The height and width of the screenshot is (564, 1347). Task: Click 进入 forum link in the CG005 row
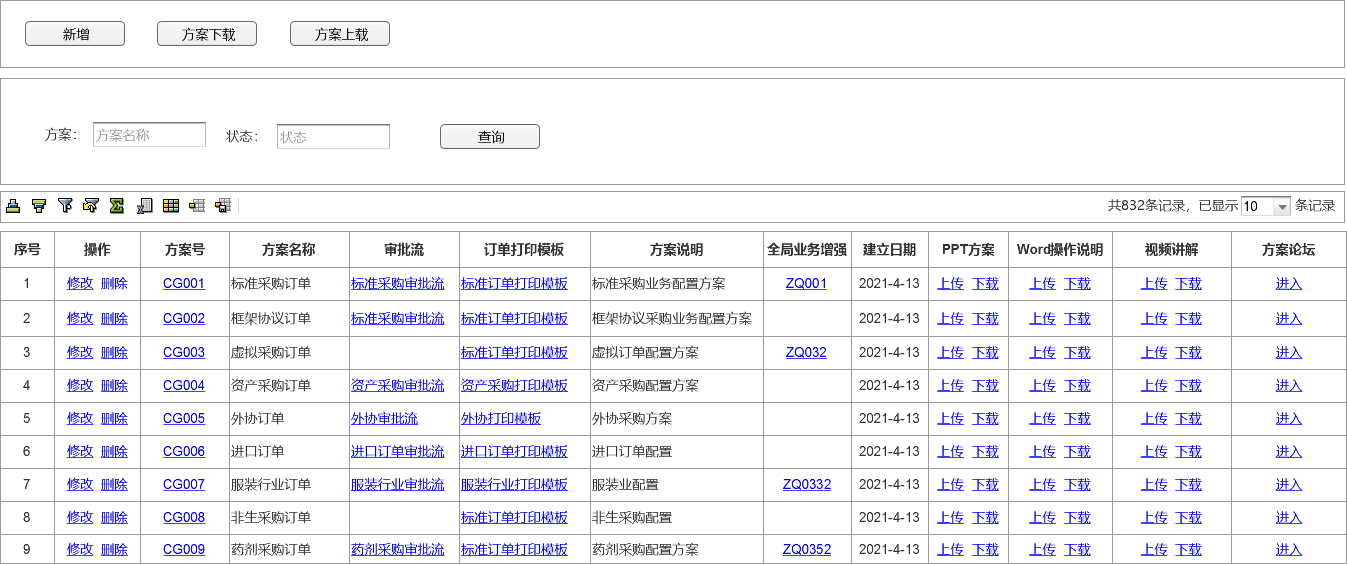coord(1289,419)
